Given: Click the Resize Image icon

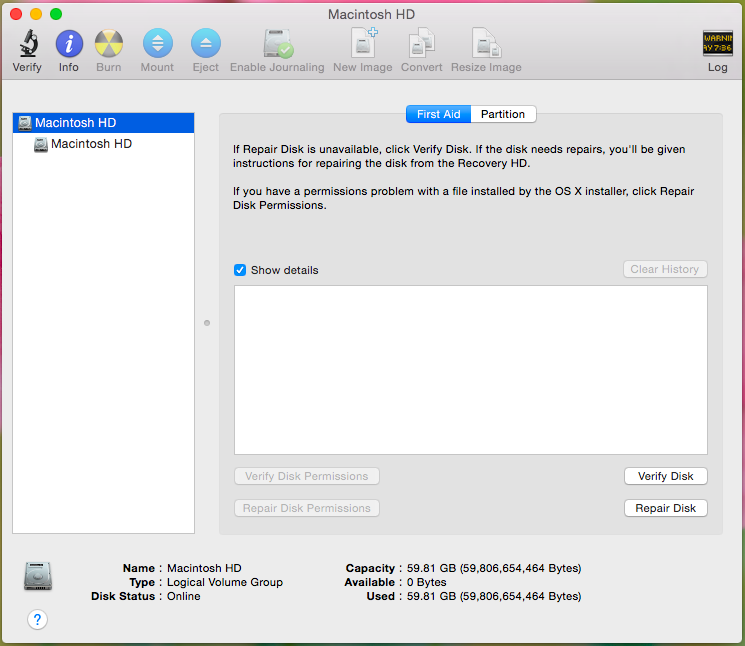Looking at the screenshot, I should click(487, 43).
